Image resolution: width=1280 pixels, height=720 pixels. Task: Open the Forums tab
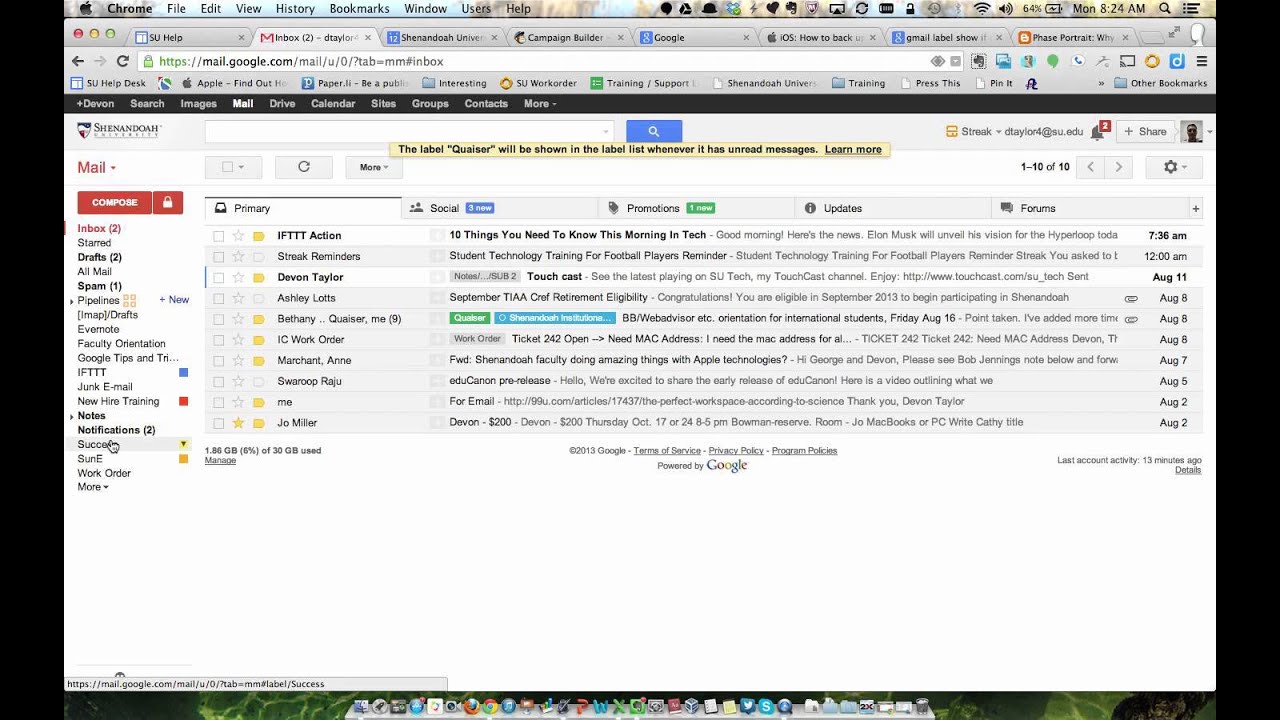(1089, 208)
